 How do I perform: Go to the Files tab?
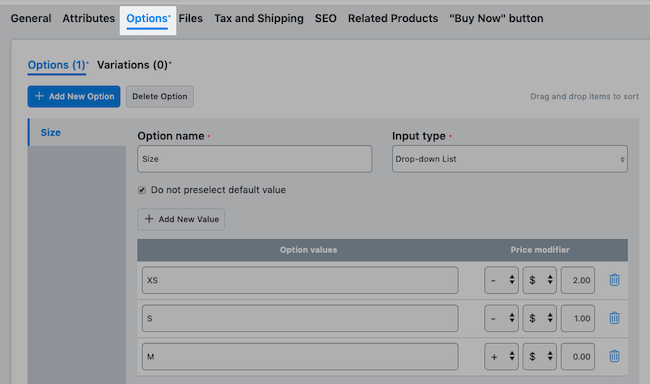point(191,18)
